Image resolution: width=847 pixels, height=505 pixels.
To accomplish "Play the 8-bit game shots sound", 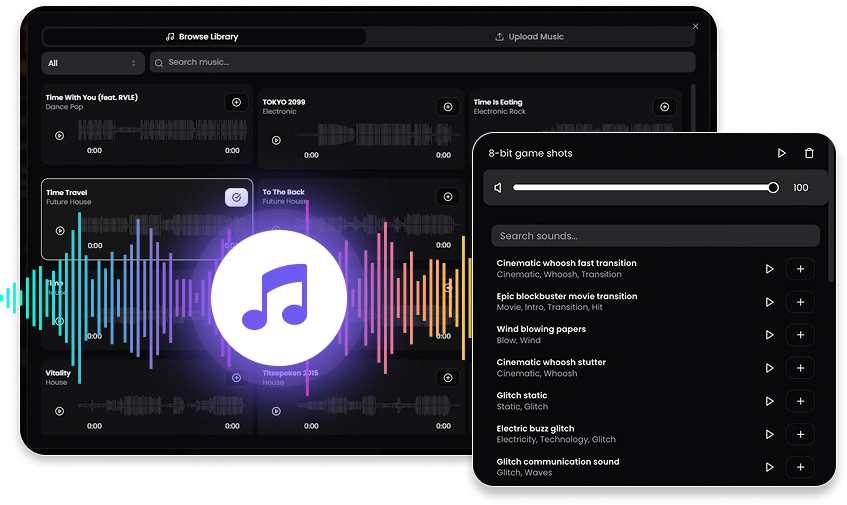I will tap(782, 154).
